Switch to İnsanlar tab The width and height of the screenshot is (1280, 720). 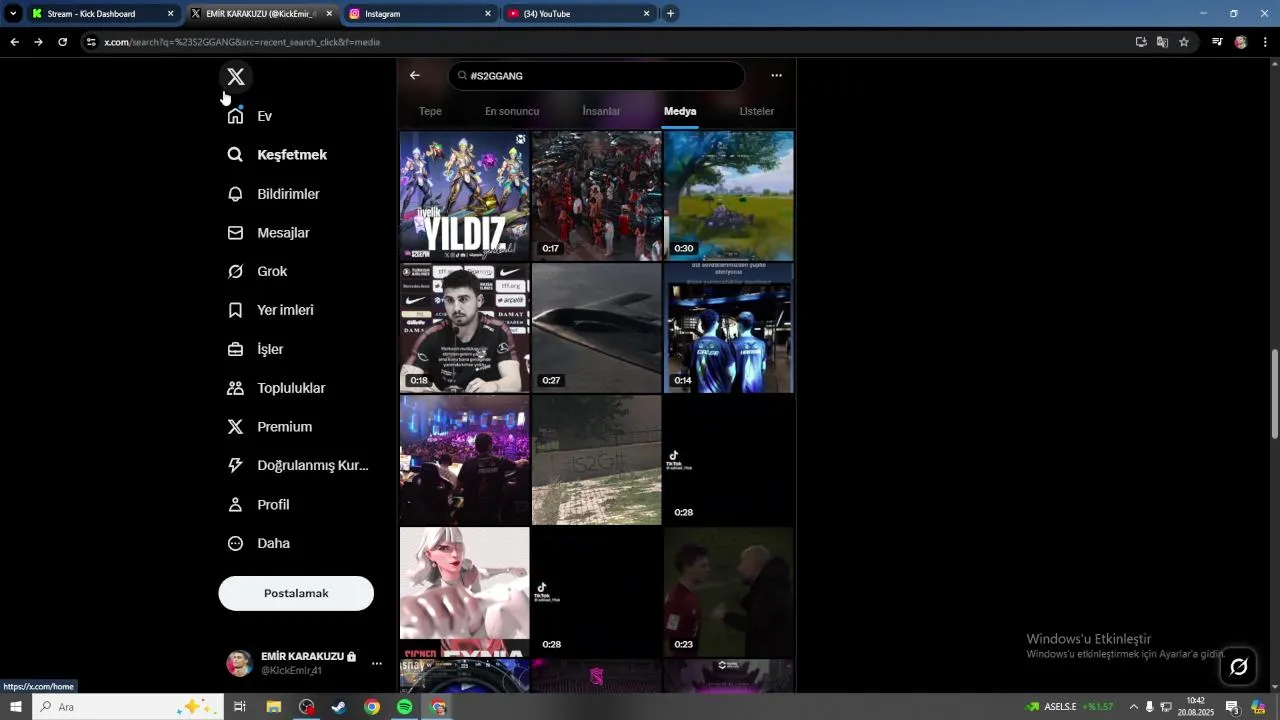[x=601, y=111]
